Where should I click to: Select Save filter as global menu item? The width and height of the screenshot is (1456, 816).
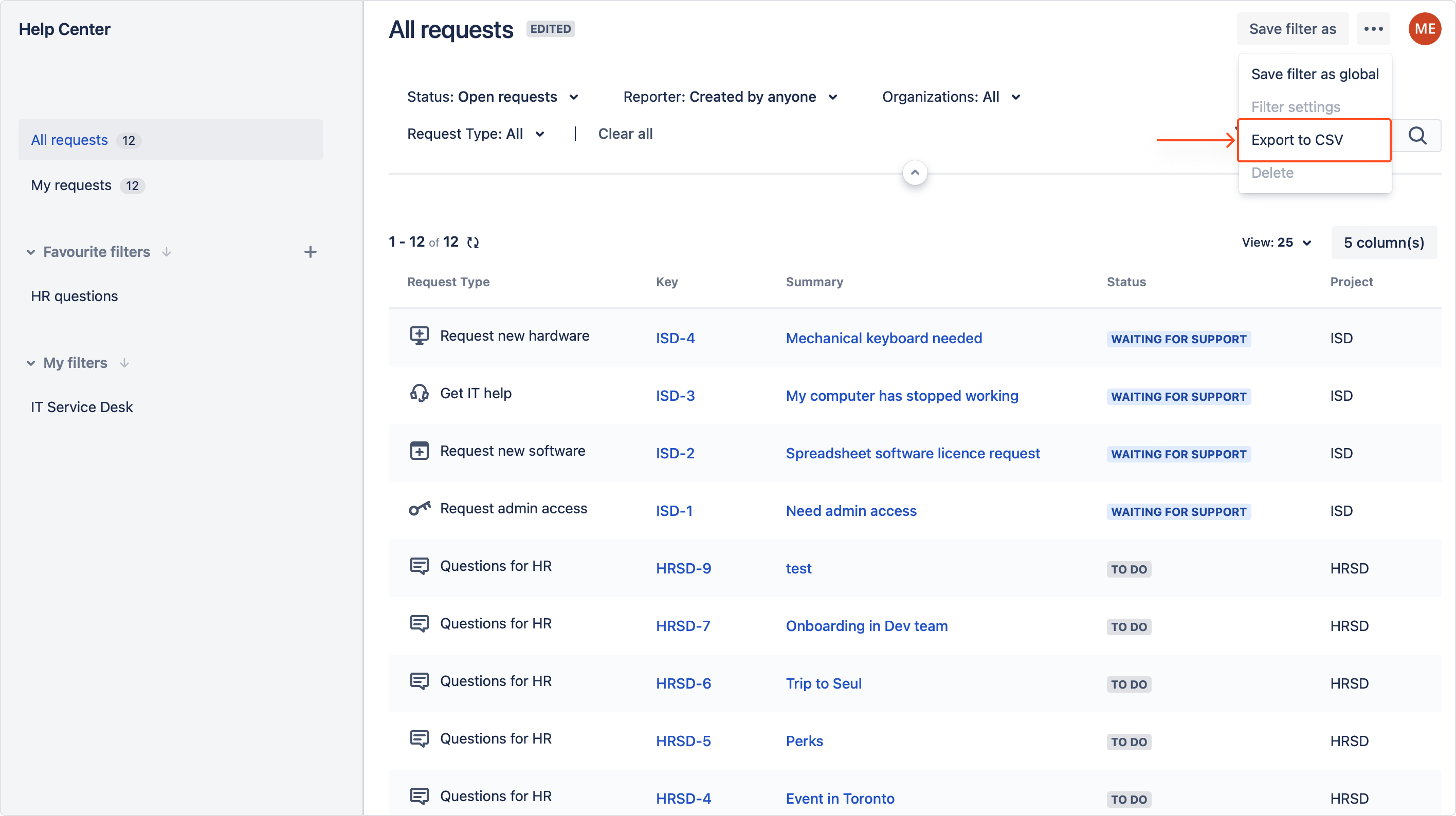(x=1315, y=74)
